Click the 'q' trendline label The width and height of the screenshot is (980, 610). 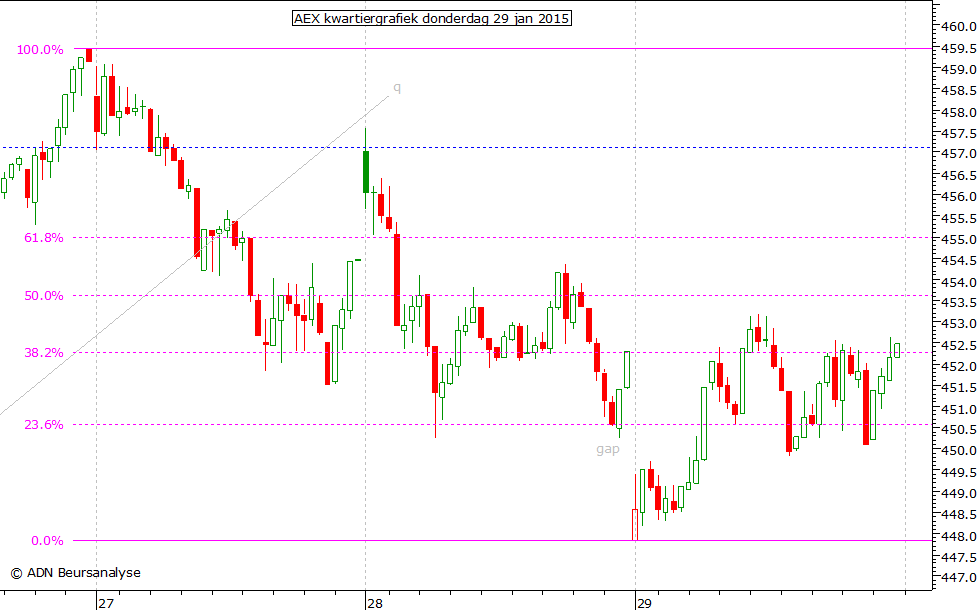[x=397, y=88]
